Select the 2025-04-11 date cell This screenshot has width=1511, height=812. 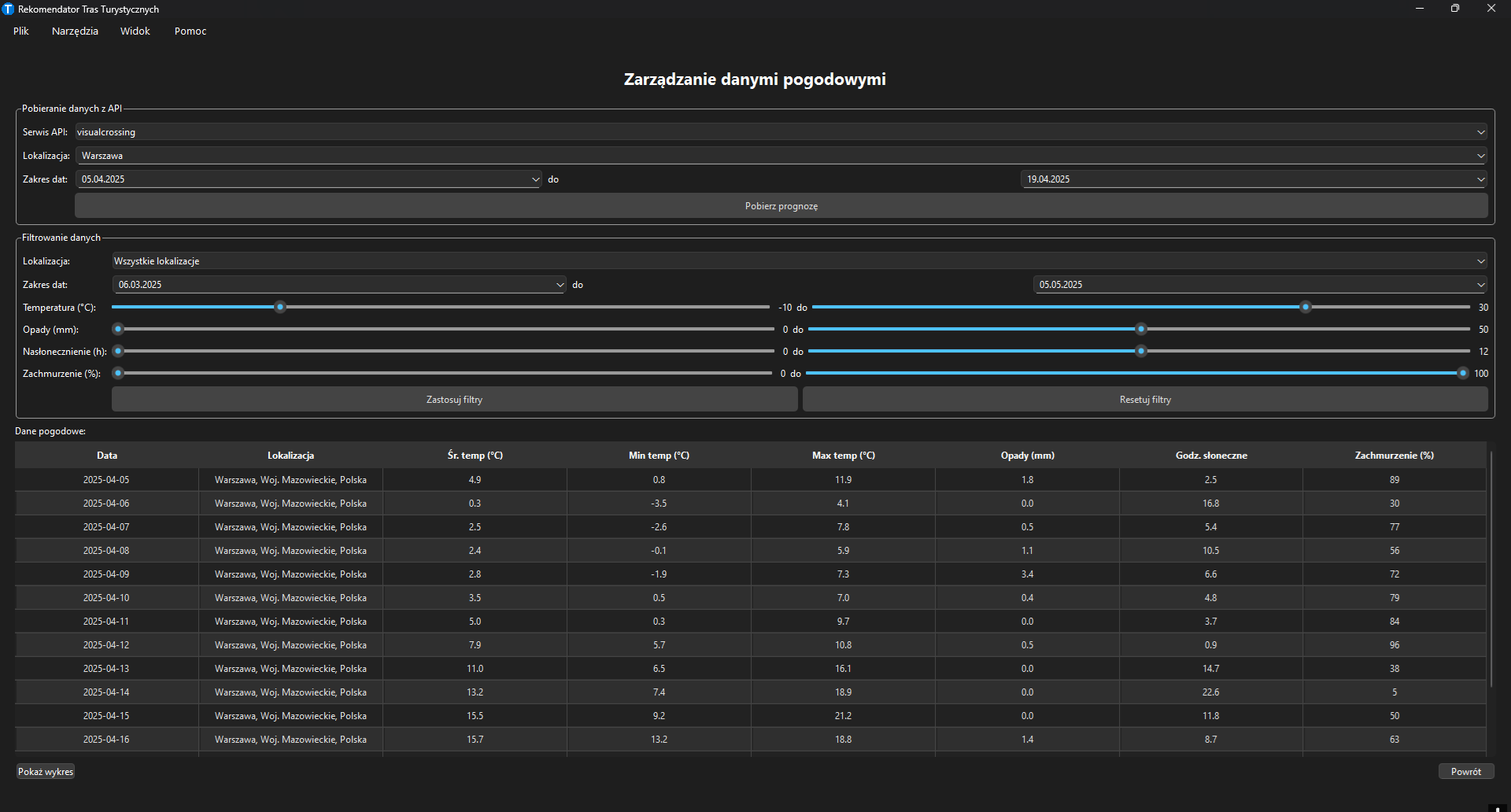(106, 622)
